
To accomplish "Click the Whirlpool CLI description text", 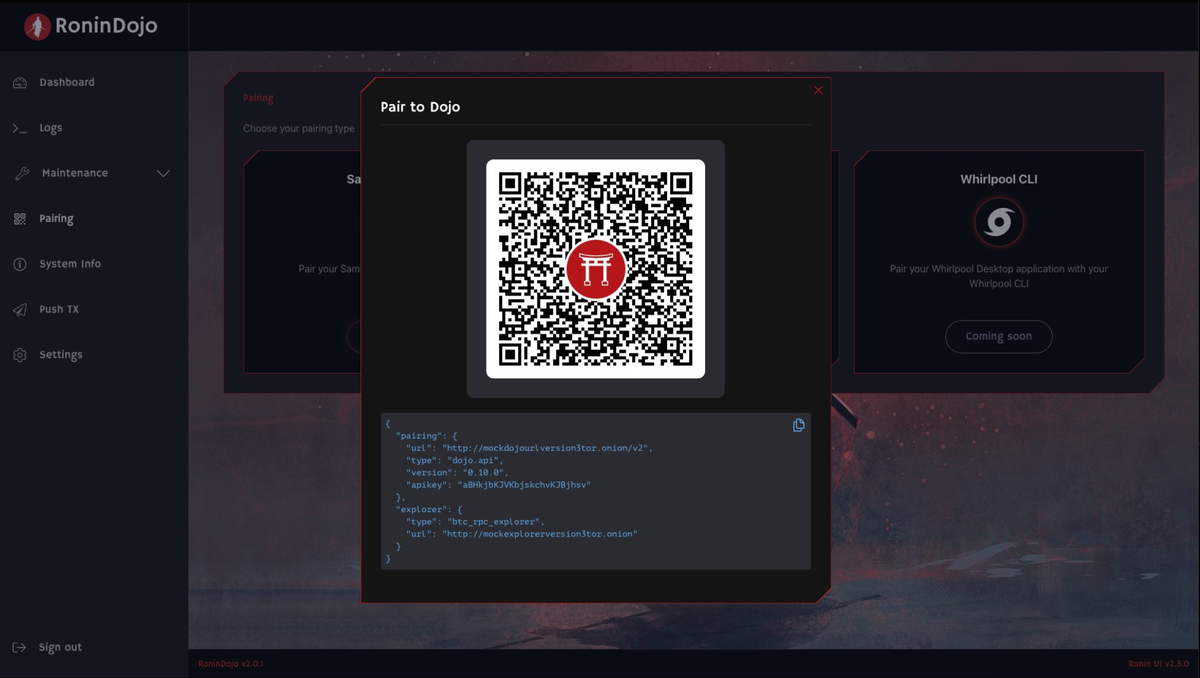I will 999,276.
